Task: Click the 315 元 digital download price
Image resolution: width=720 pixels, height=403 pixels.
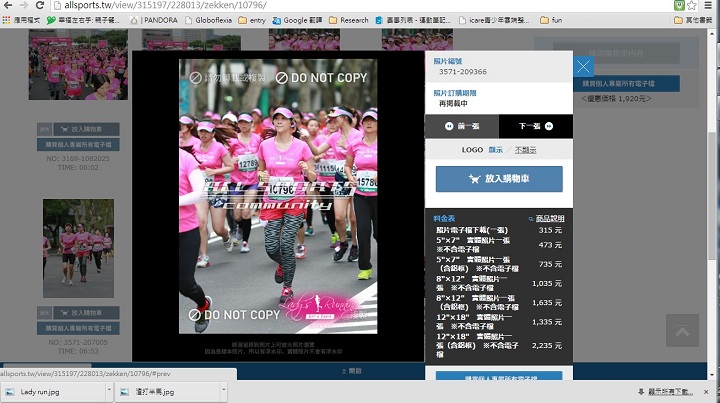Action: coord(550,230)
